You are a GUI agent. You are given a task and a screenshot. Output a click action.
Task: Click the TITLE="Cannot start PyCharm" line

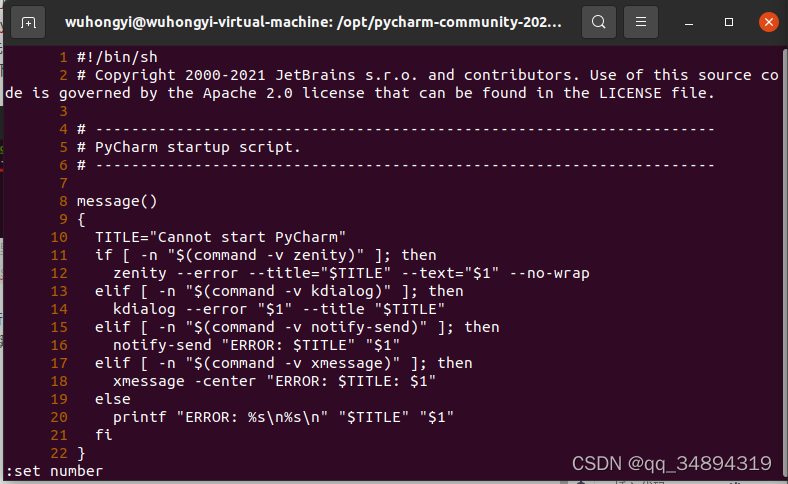tap(220, 237)
